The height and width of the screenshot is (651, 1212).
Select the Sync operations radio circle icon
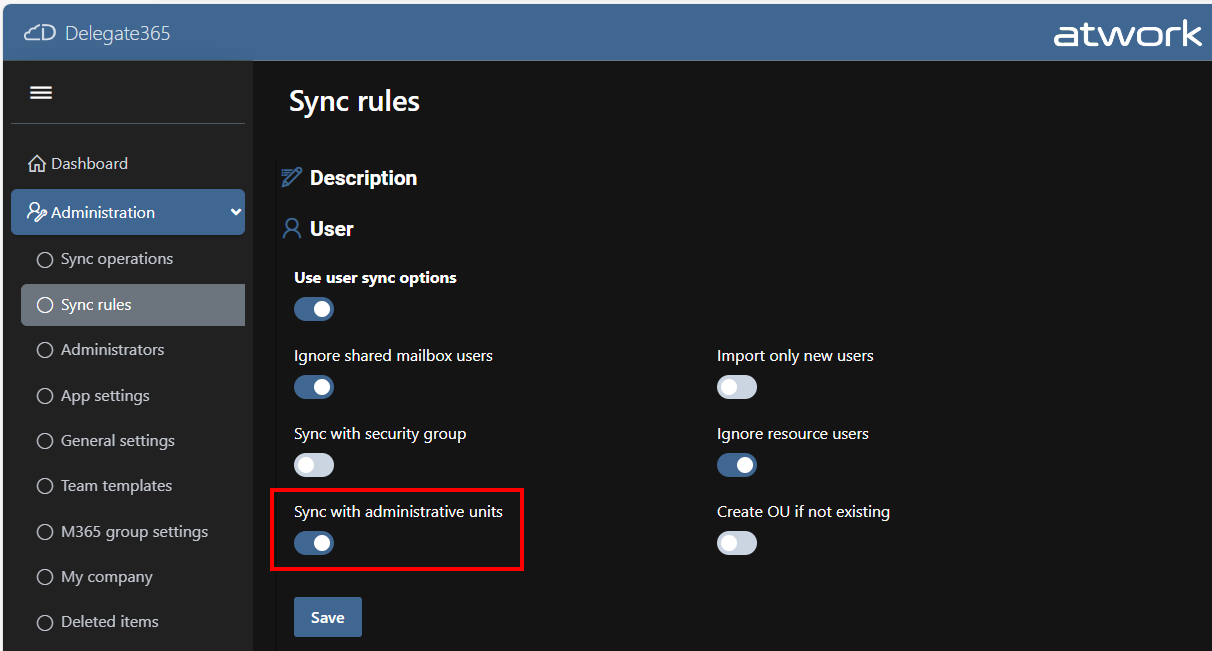click(x=45, y=258)
